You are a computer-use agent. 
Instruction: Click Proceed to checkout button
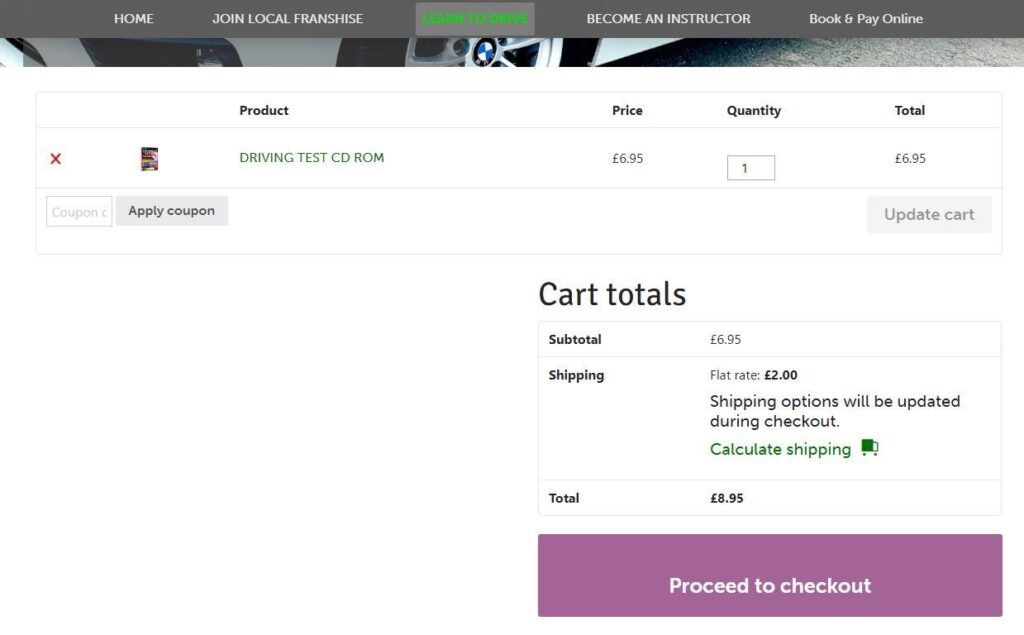click(x=770, y=576)
